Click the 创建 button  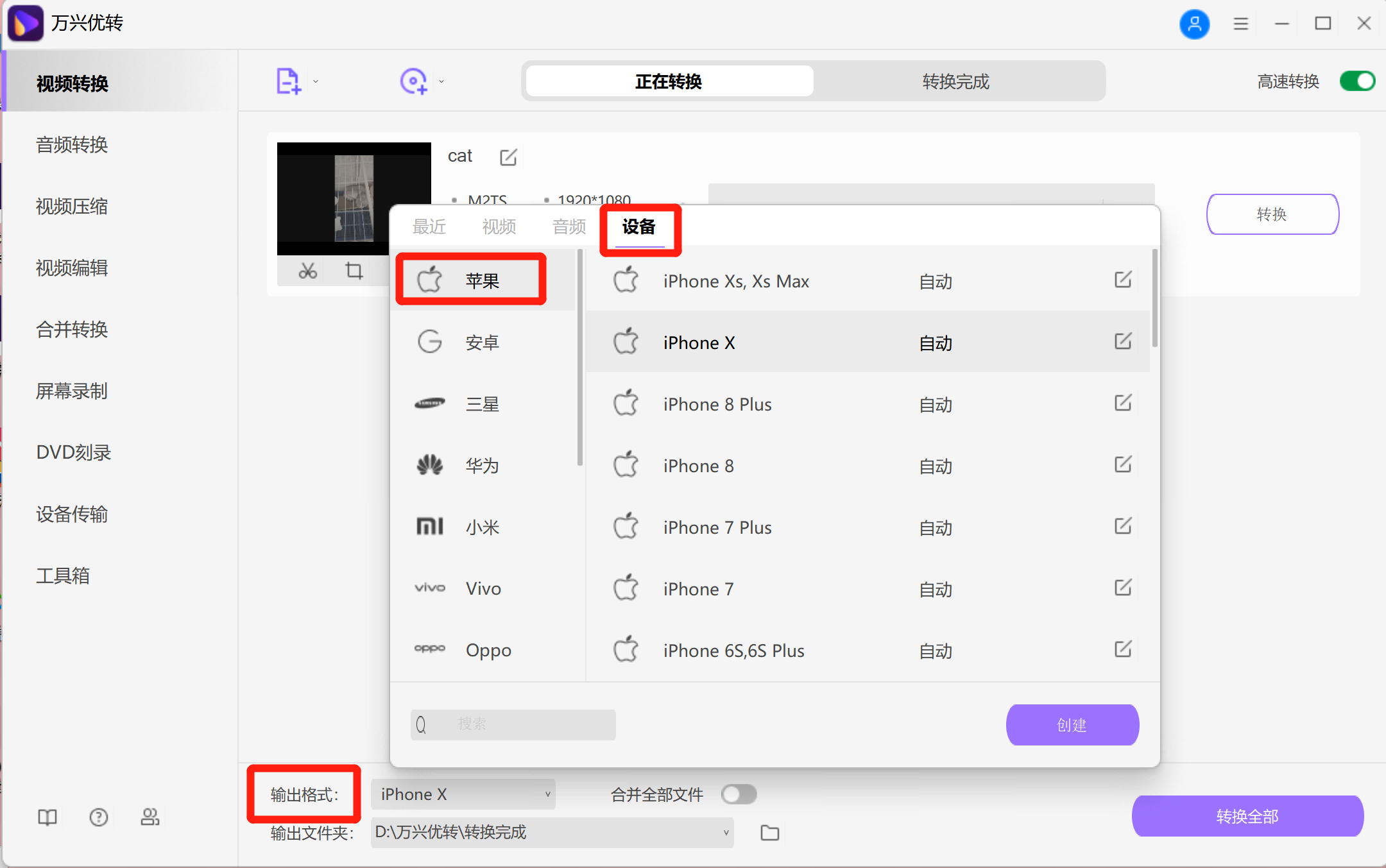pyautogui.click(x=1072, y=725)
